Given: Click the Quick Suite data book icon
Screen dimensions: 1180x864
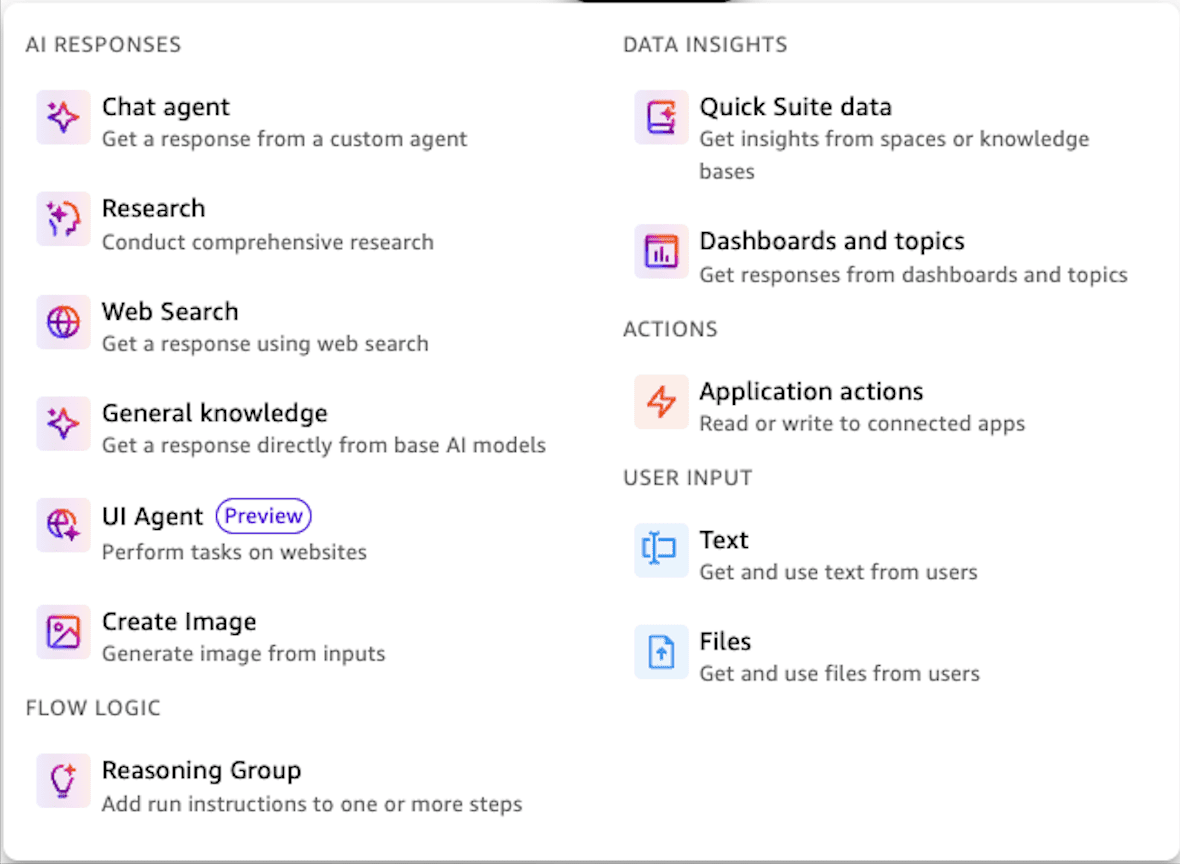Looking at the screenshot, I should click(661, 118).
